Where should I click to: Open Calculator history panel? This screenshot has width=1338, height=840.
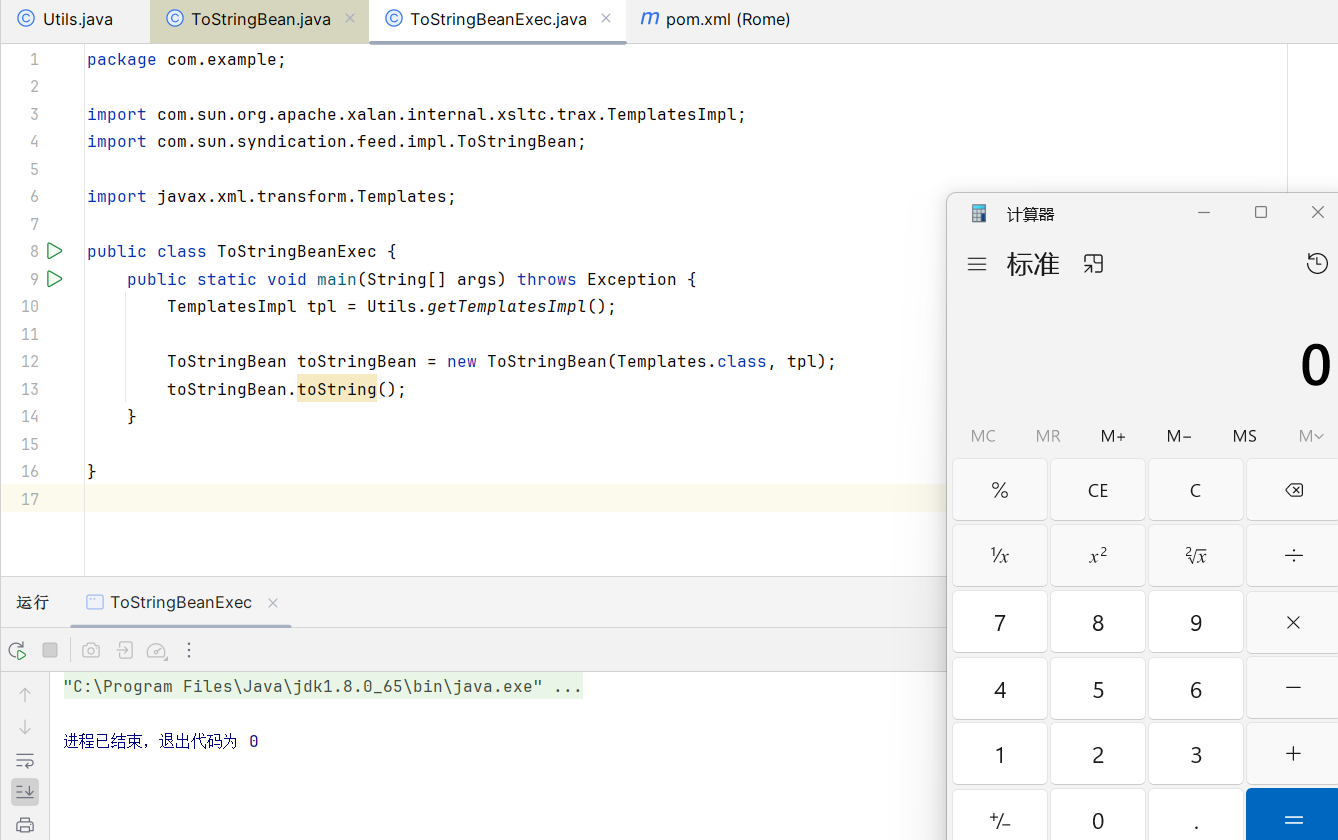point(1317,264)
